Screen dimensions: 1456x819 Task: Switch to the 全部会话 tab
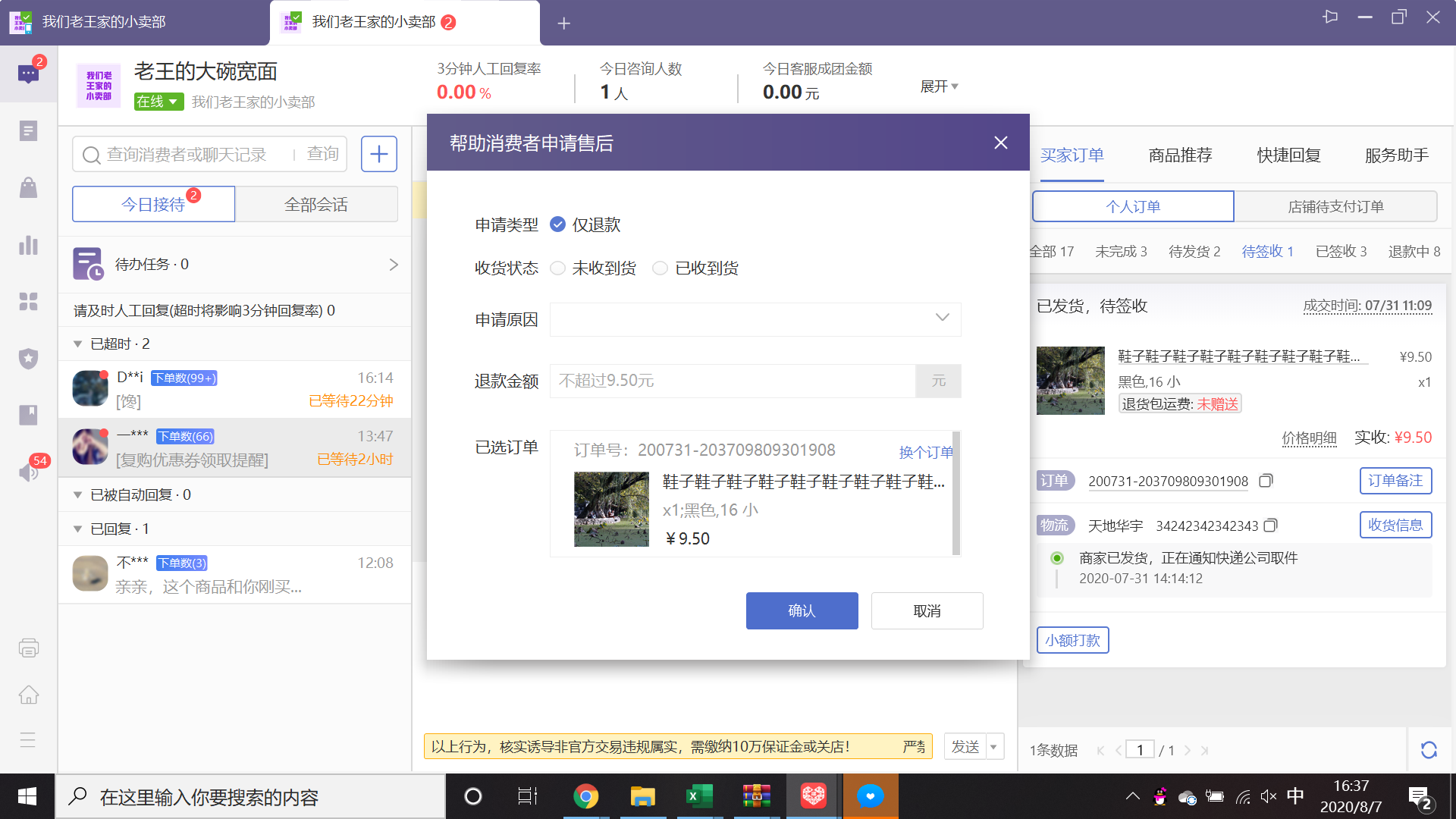316,205
